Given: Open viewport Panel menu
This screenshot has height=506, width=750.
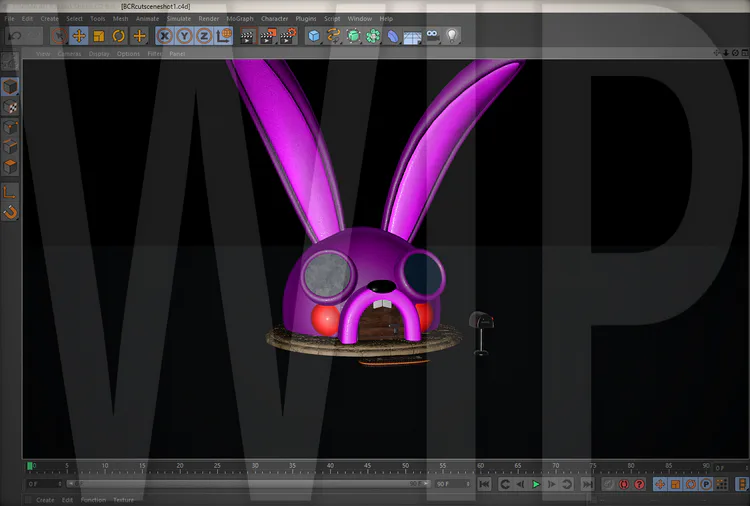Looking at the screenshot, I should click(x=177, y=54).
